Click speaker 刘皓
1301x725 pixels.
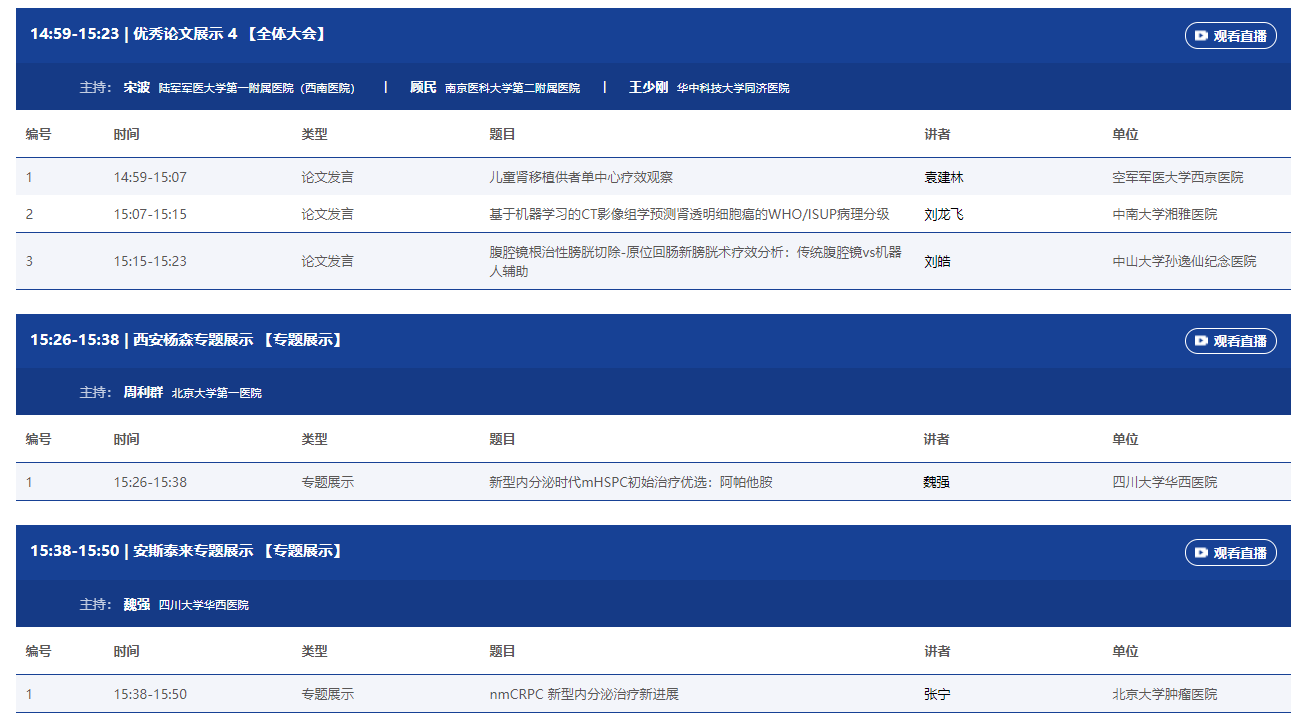[x=937, y=261]
